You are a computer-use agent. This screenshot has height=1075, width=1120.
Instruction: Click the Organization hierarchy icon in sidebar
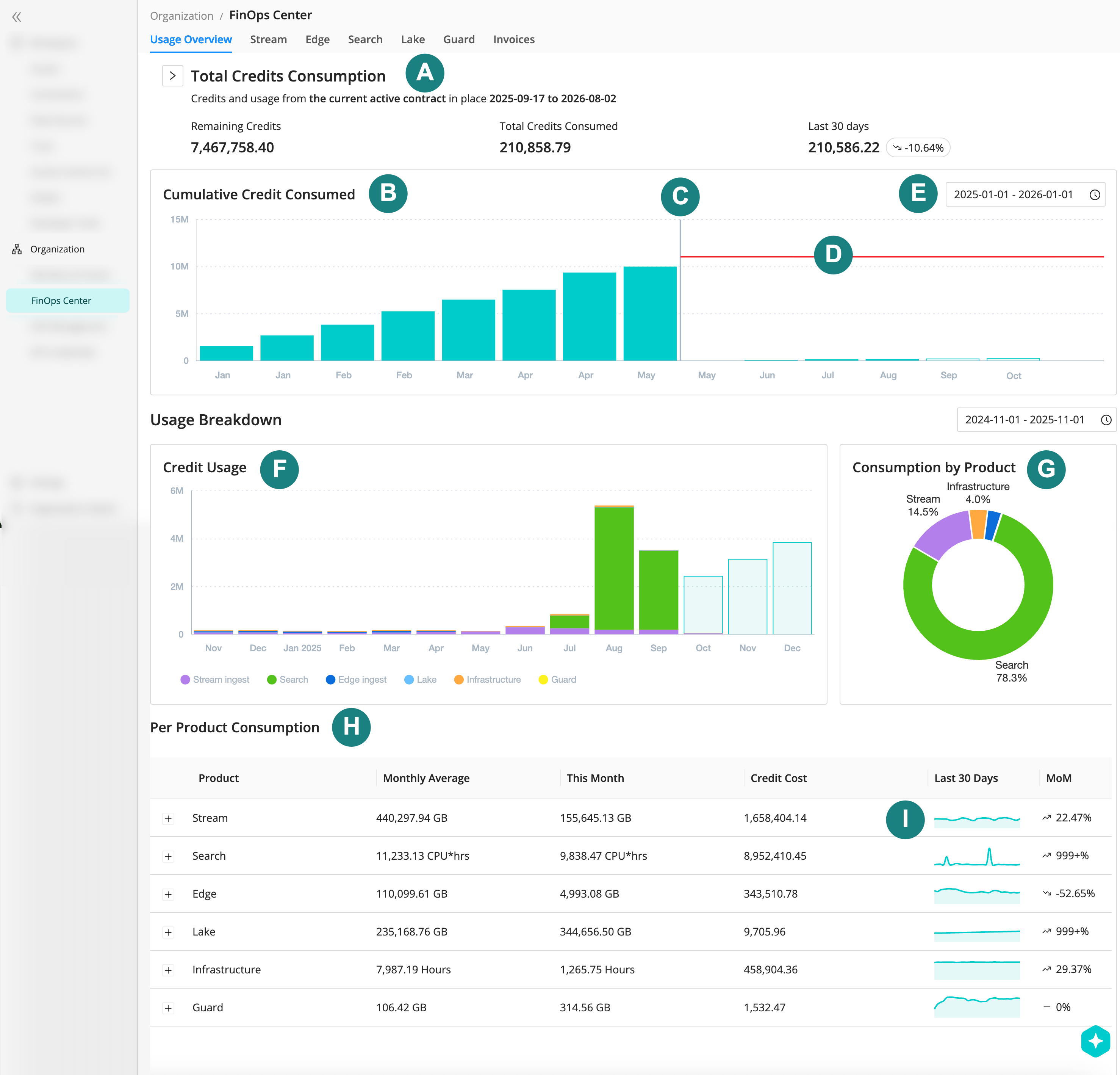(x=17, y=249)
